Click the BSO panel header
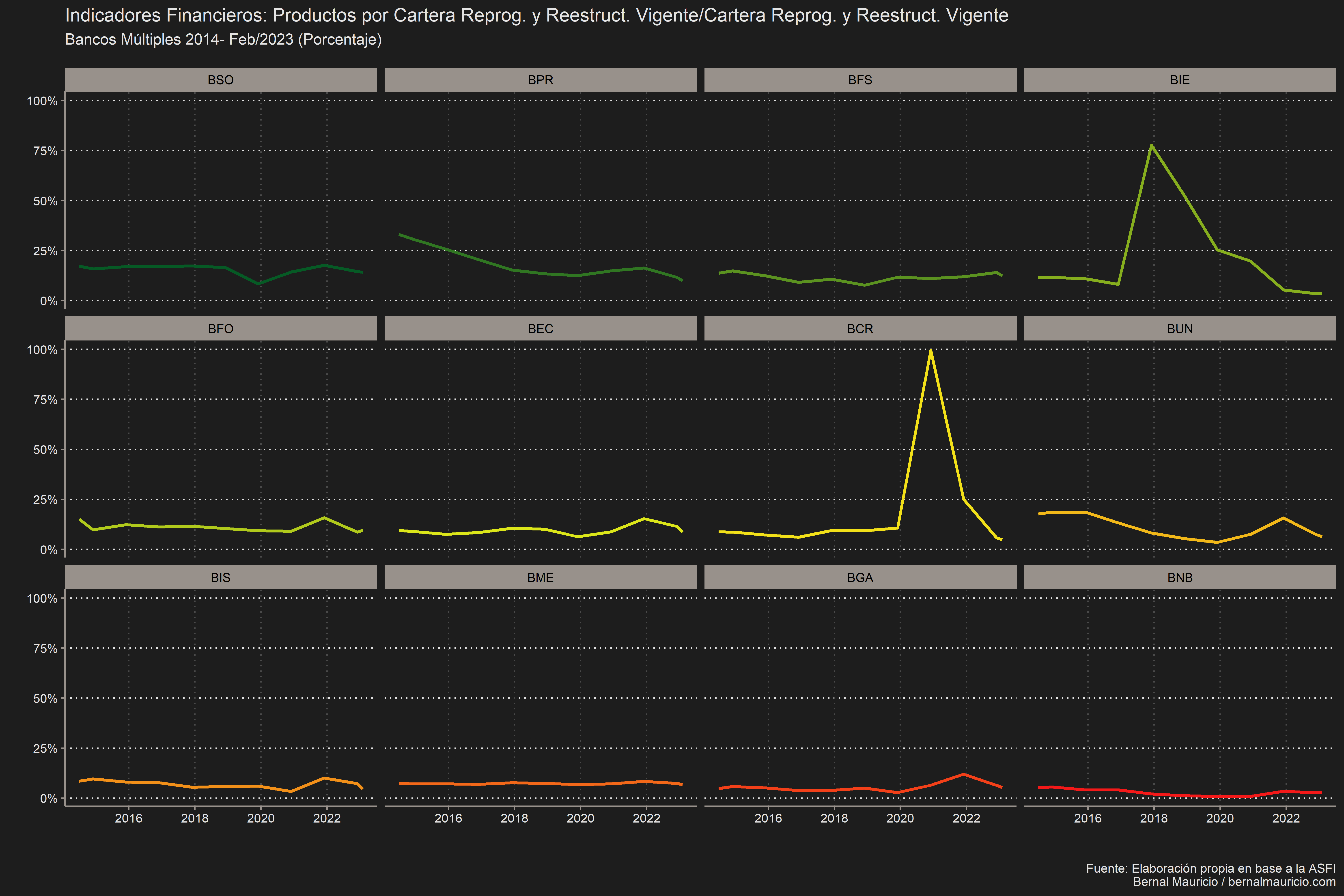The image size is (1344, 896). tap(221, 80)
